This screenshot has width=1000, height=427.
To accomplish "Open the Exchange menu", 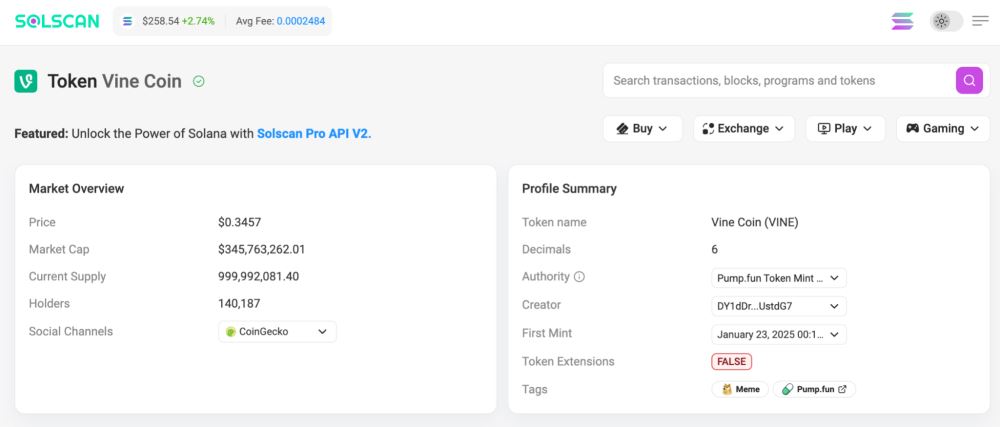I will (744, 129).
